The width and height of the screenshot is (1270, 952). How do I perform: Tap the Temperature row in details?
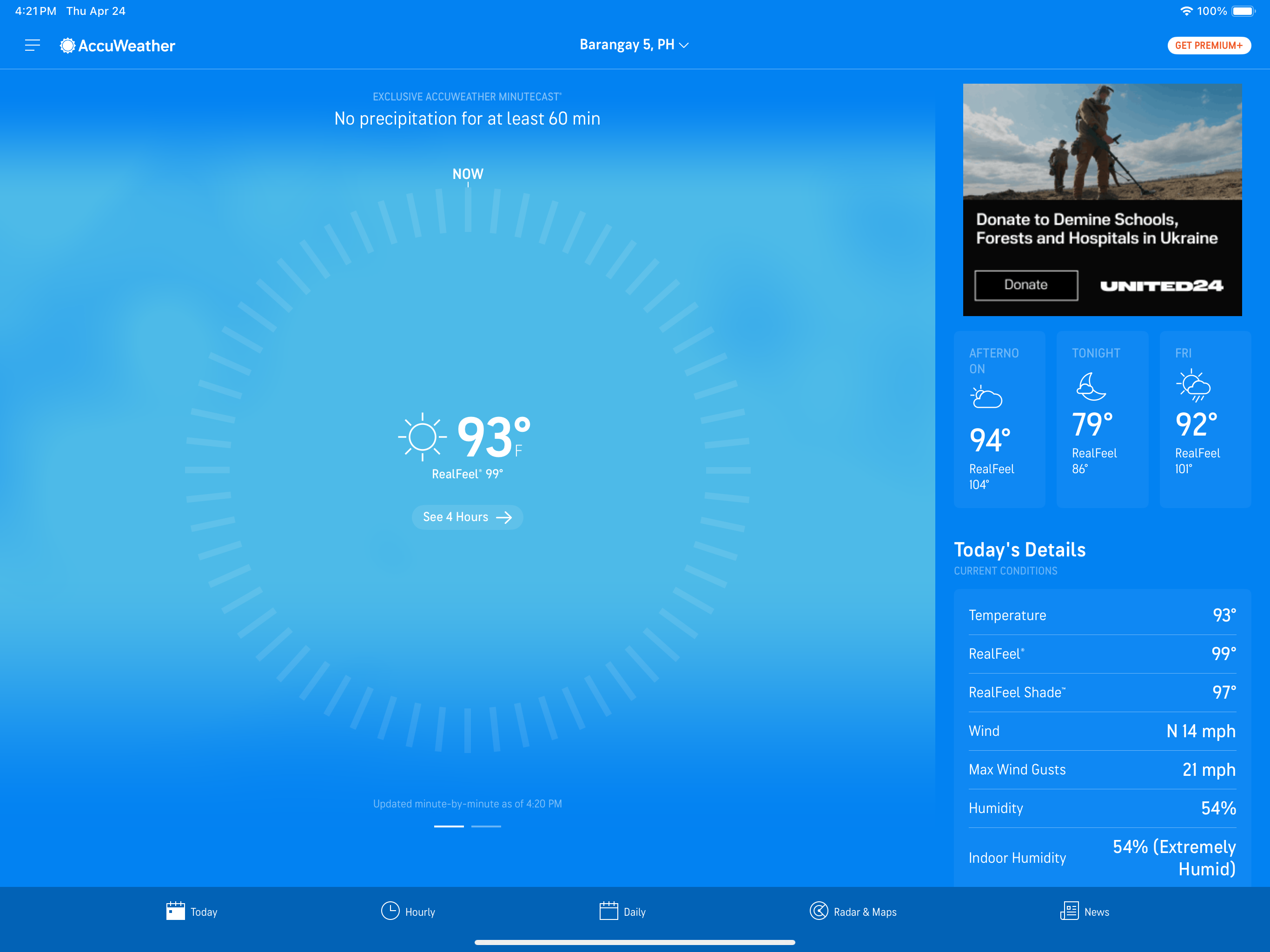coord(1102,615)
